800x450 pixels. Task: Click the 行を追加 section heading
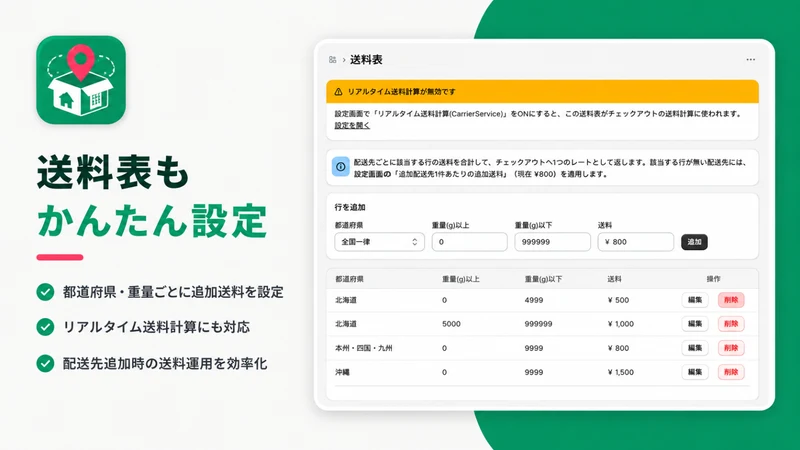350,207
